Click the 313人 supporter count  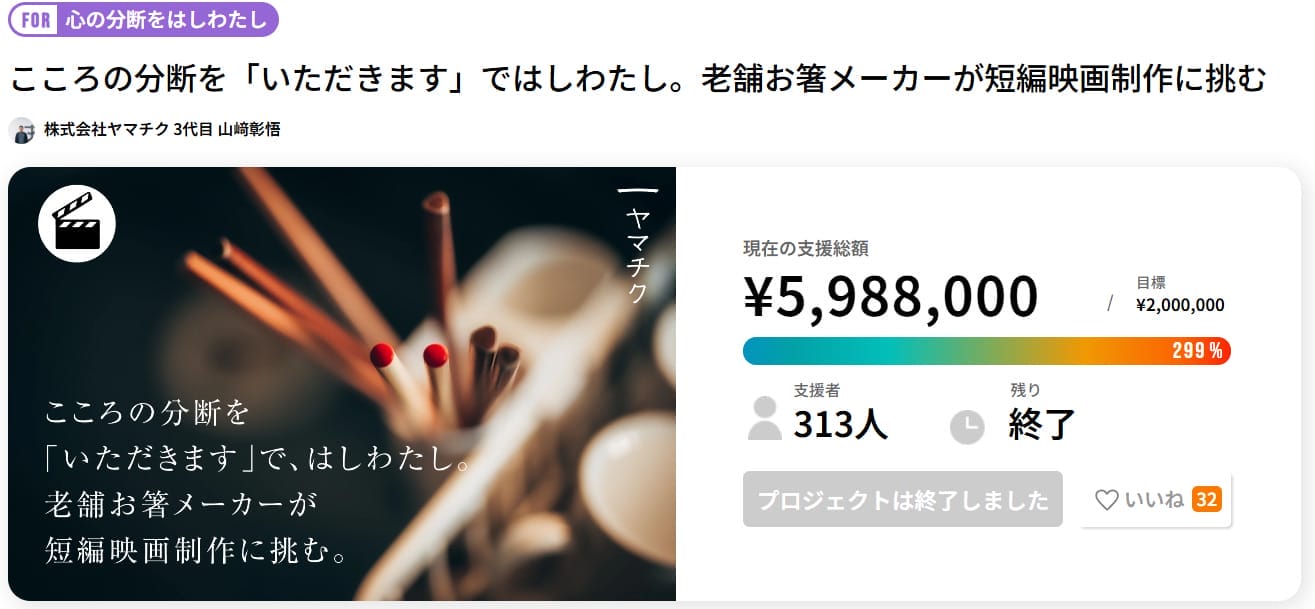click(841, 425)
